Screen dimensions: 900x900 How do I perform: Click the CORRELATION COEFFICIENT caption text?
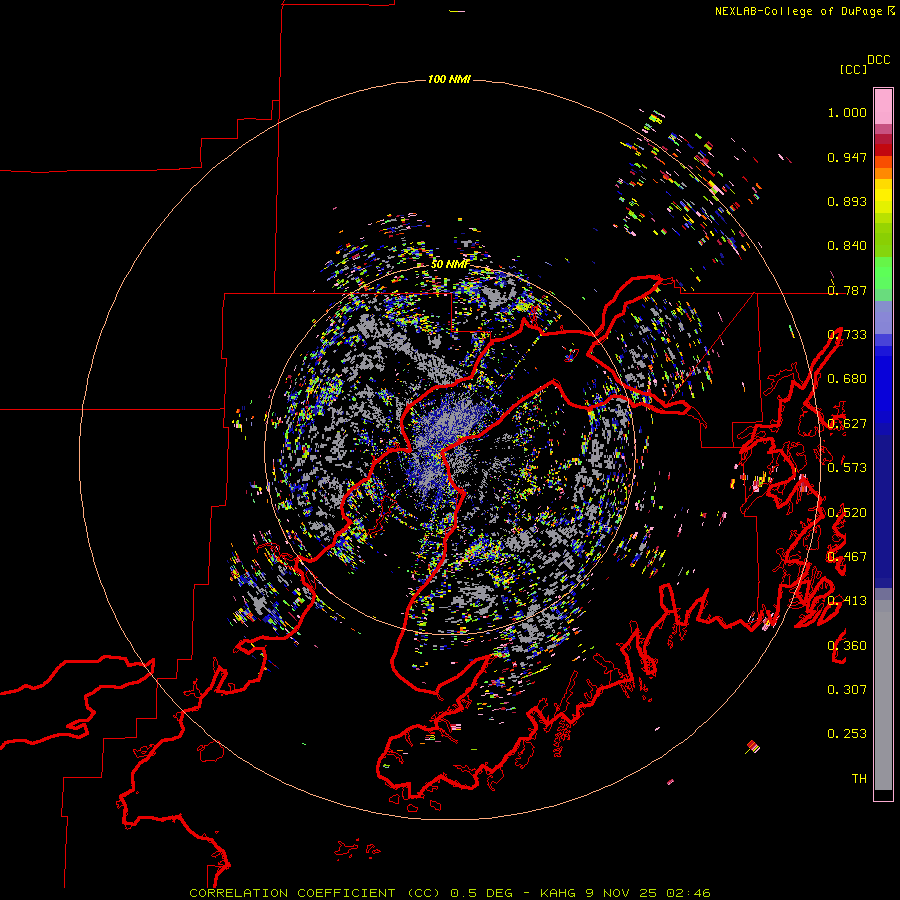coord(449,893)
